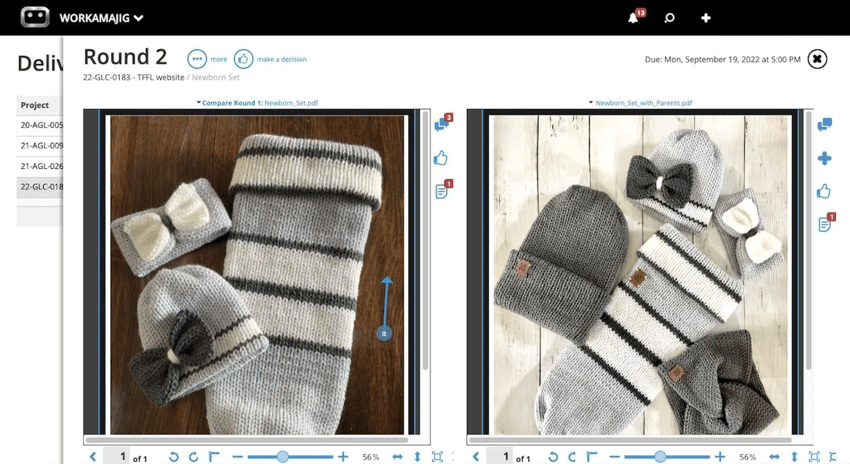Open comments on the left Newborn_Set panel

point(441,124)
